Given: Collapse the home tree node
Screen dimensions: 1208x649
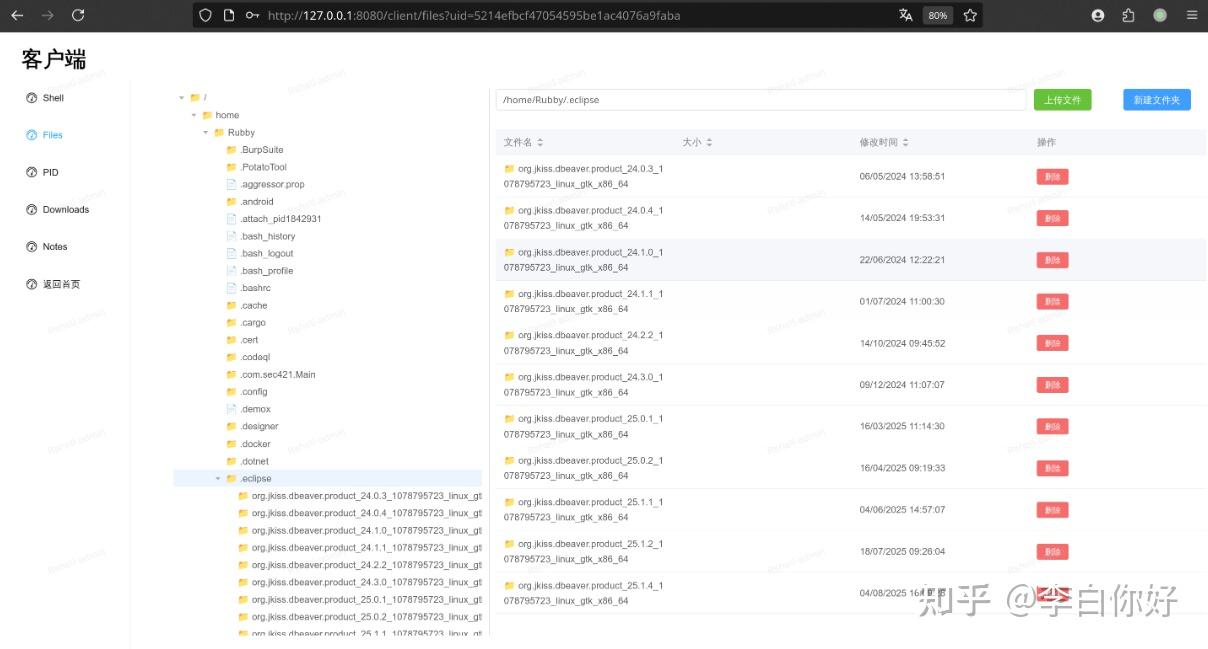Looking at the screenshot, I should click(x=194, y=115).
